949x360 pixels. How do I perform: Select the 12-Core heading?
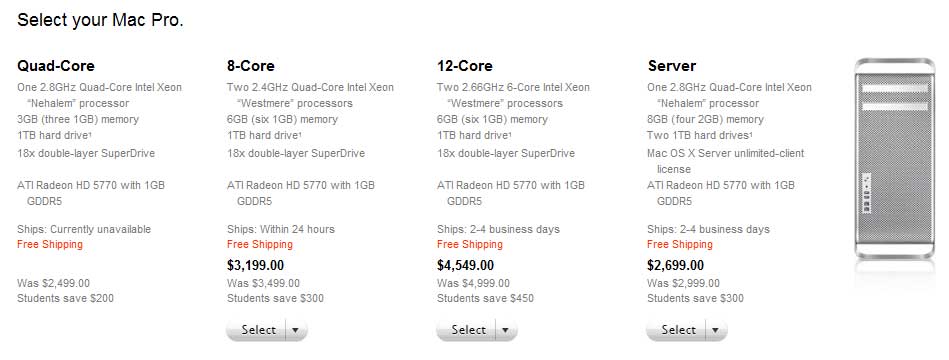[x=465, y=65]
